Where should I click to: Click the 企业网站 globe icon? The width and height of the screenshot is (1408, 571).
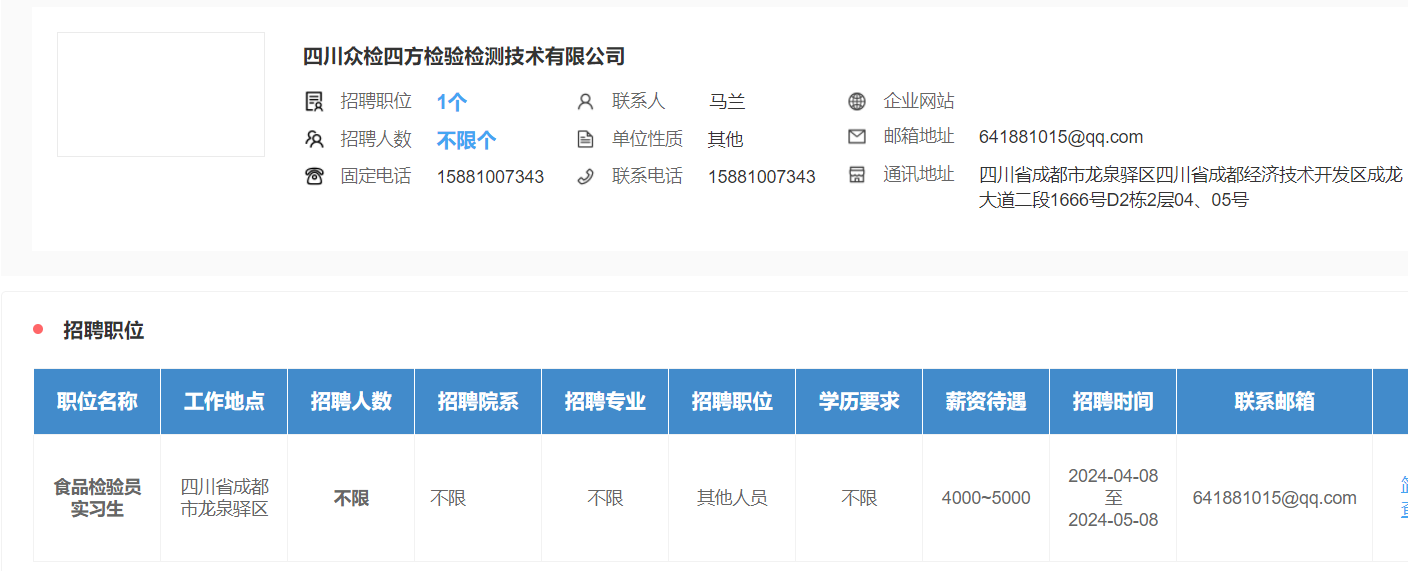point(857,101)
